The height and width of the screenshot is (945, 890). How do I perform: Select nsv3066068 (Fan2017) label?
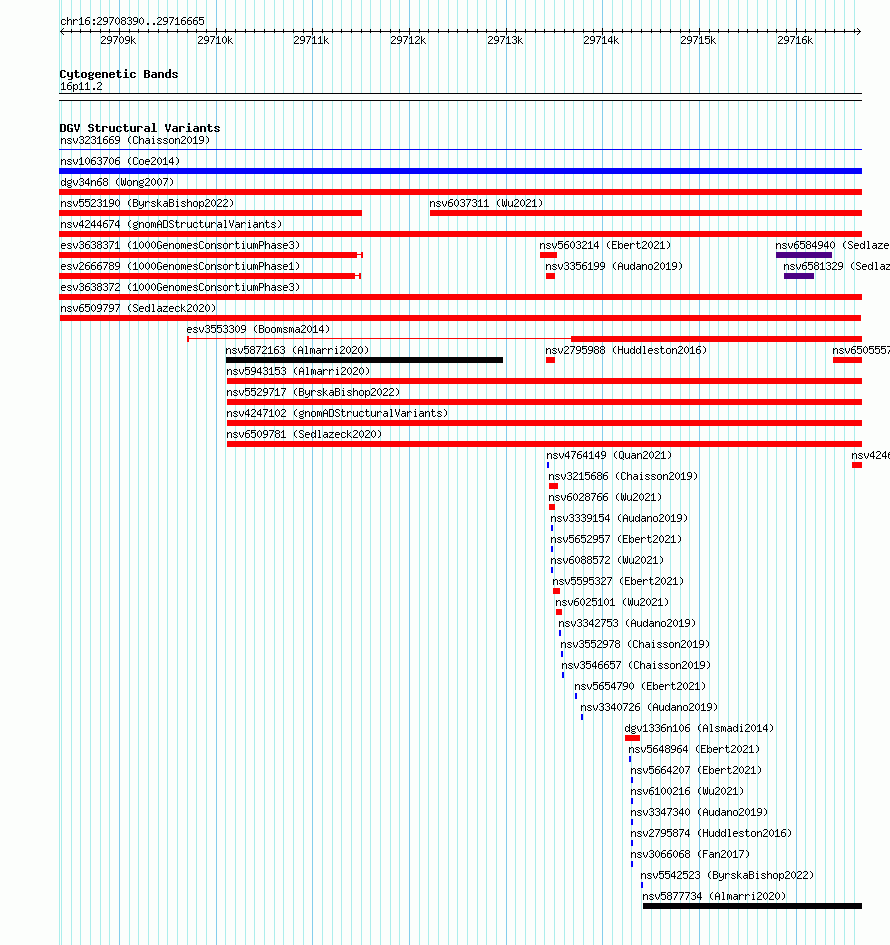point(690,855)
